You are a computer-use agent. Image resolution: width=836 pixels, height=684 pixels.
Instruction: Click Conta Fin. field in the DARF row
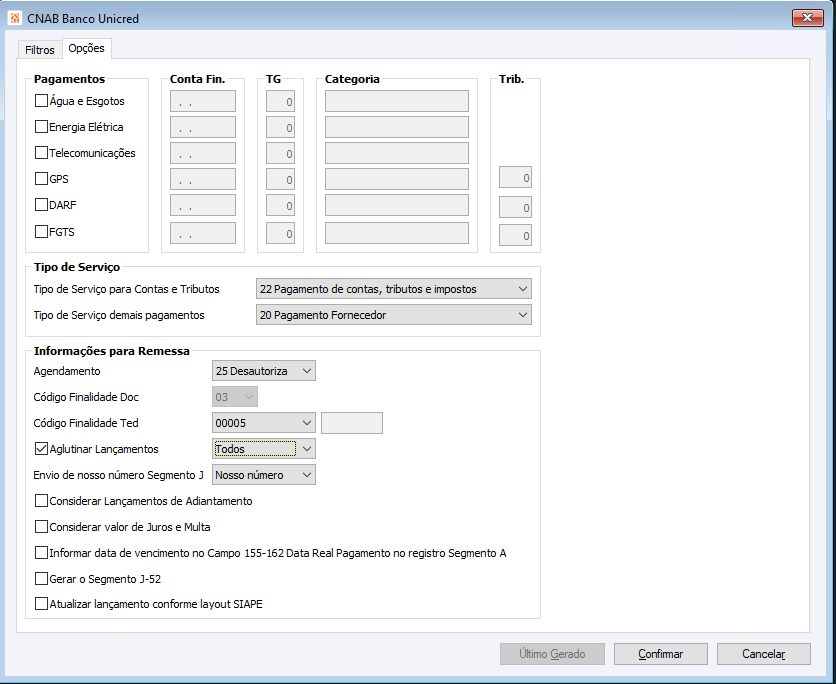[x=203, y=205]
